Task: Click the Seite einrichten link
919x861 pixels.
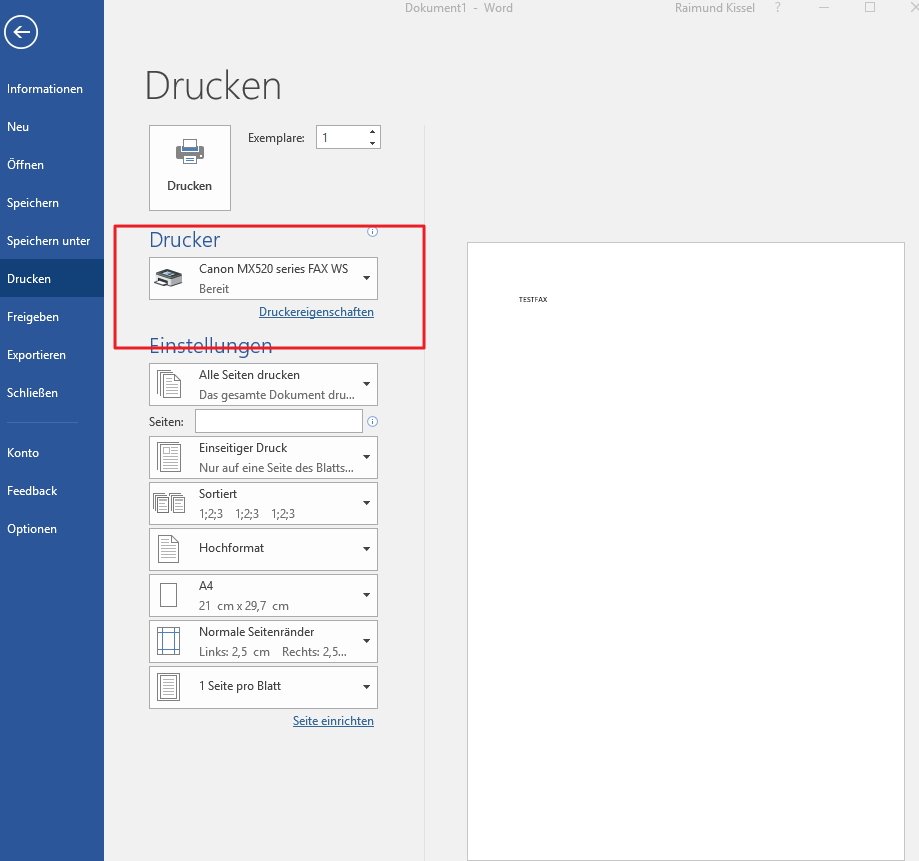Action: click(333, 721)
